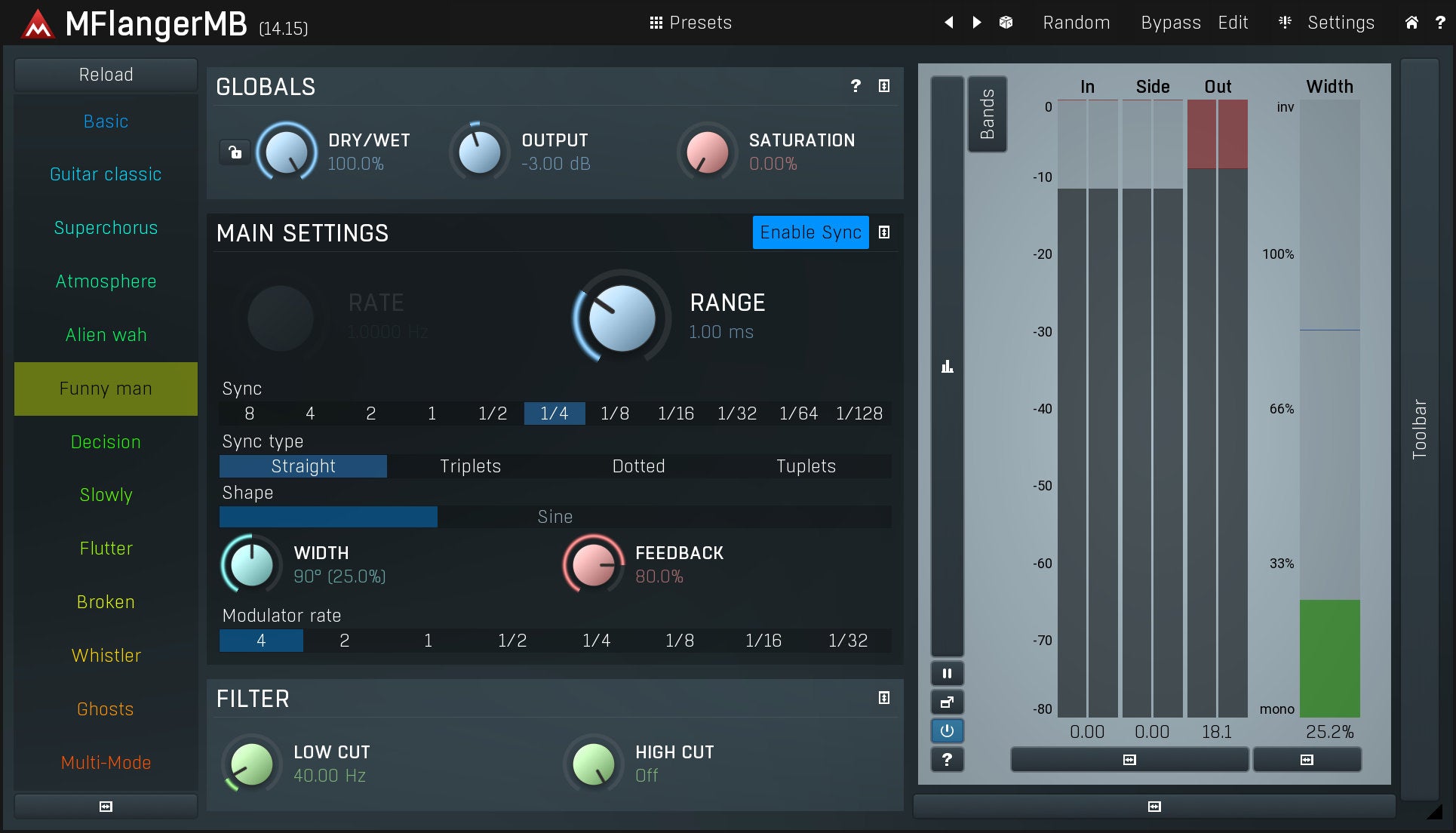The image size is (1456, 833).
Task: Click the Bypass button
Action: click(x=1170, y=23)
